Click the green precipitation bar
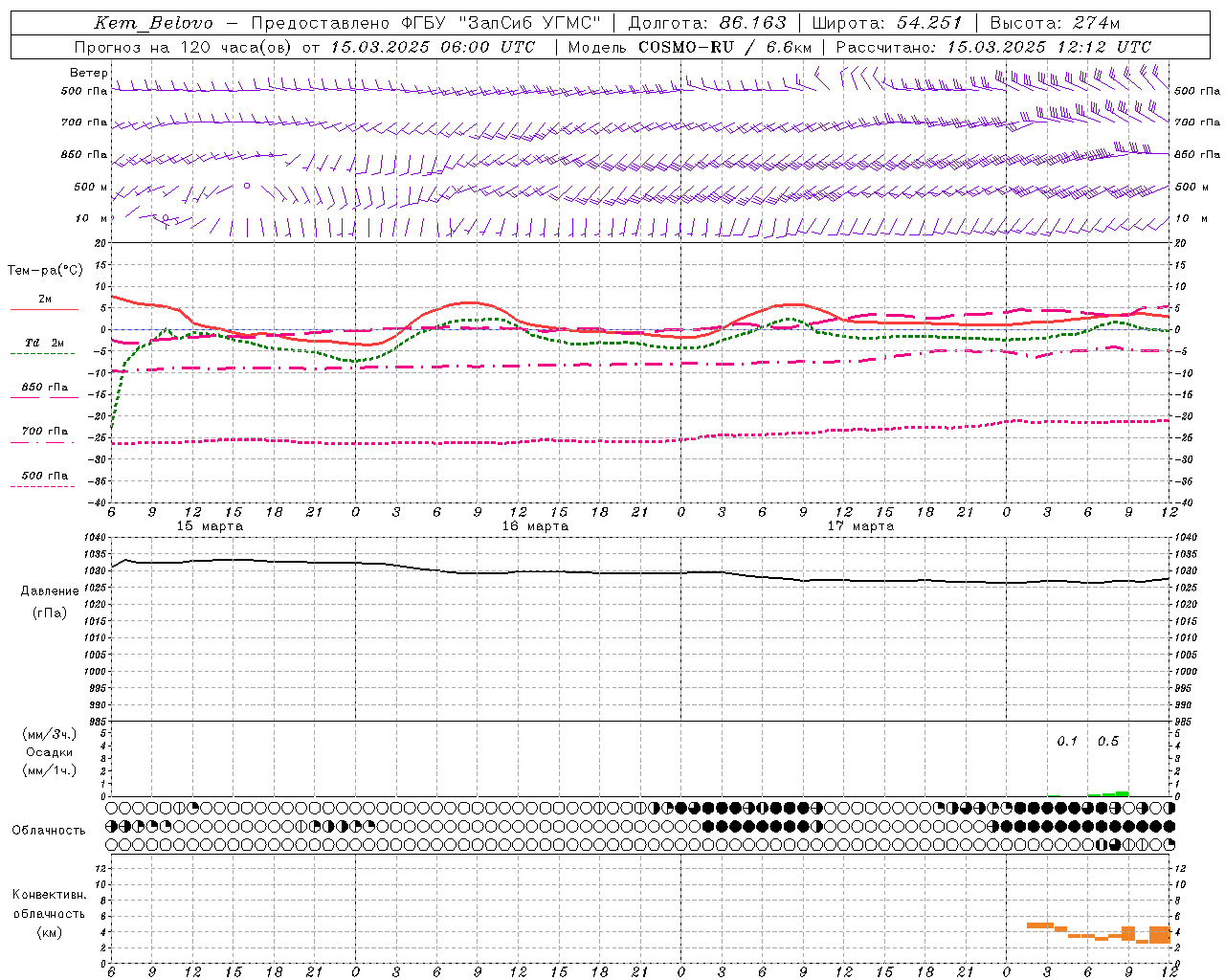Screen dimensions: 1225x980 point(1108,793)
